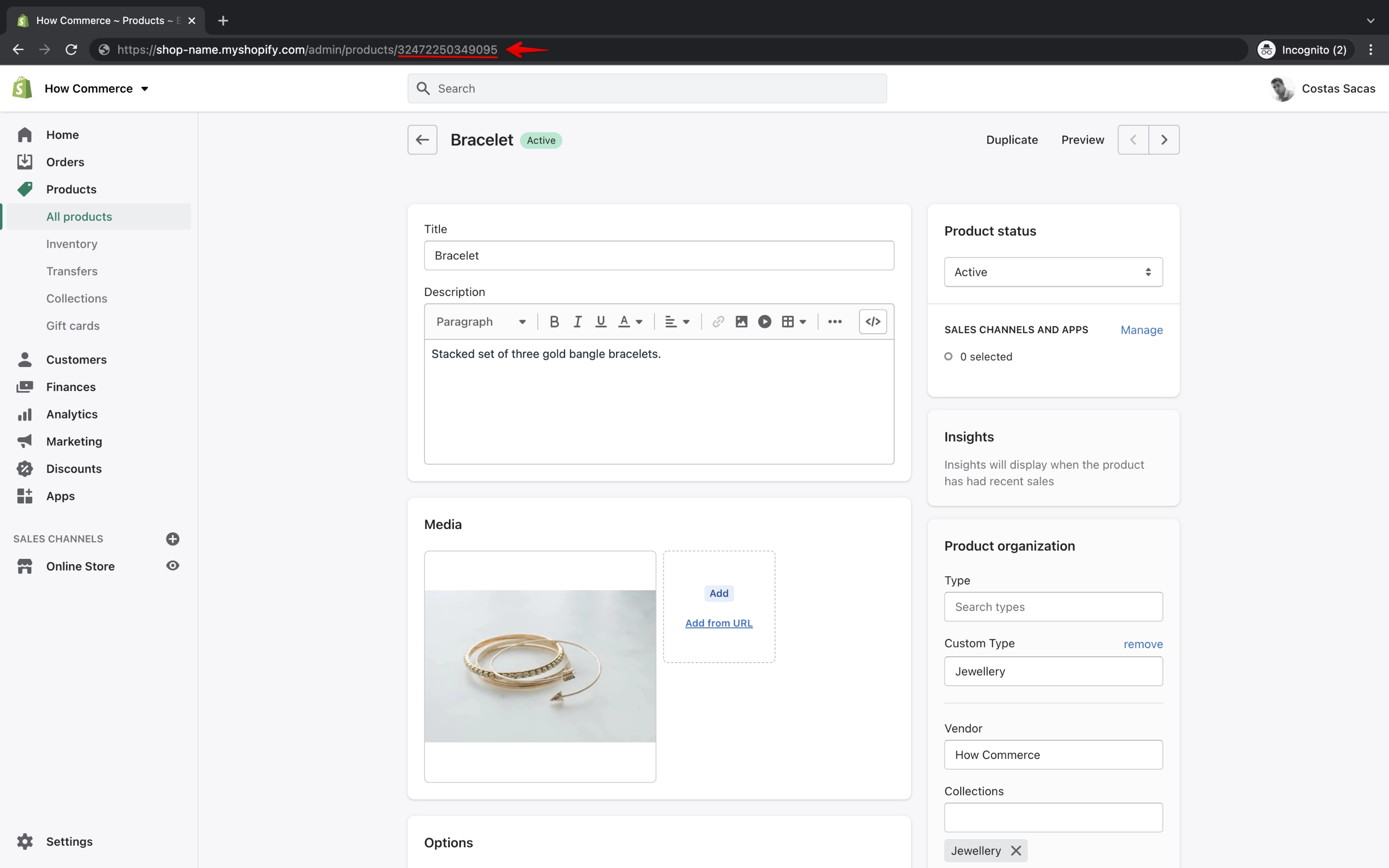Open Apps page

[x=60, y=496]
